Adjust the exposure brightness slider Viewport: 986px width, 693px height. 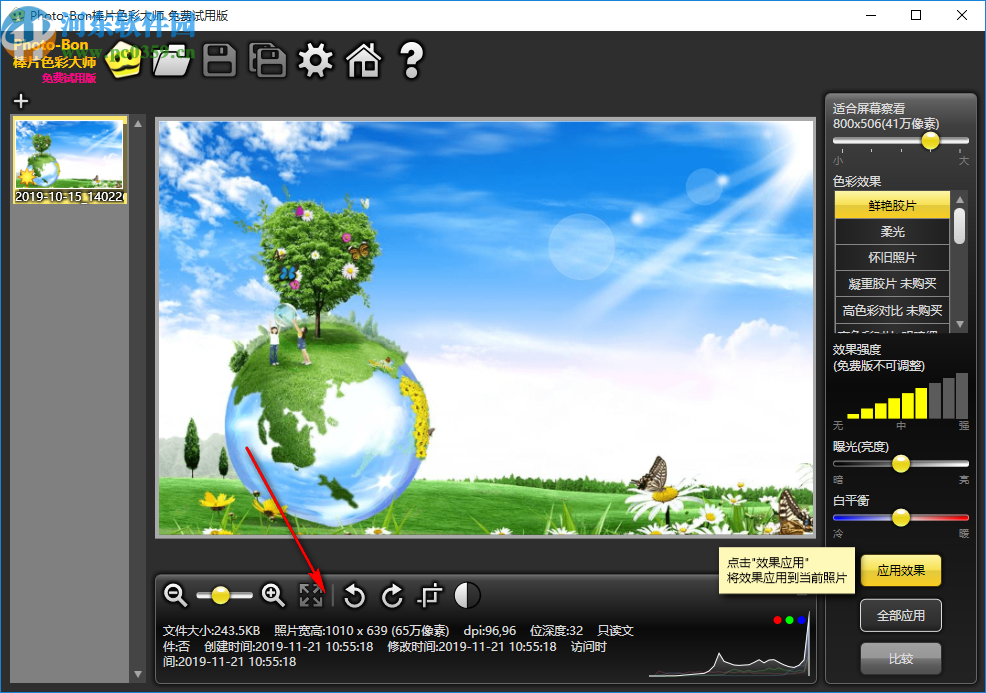900,464
